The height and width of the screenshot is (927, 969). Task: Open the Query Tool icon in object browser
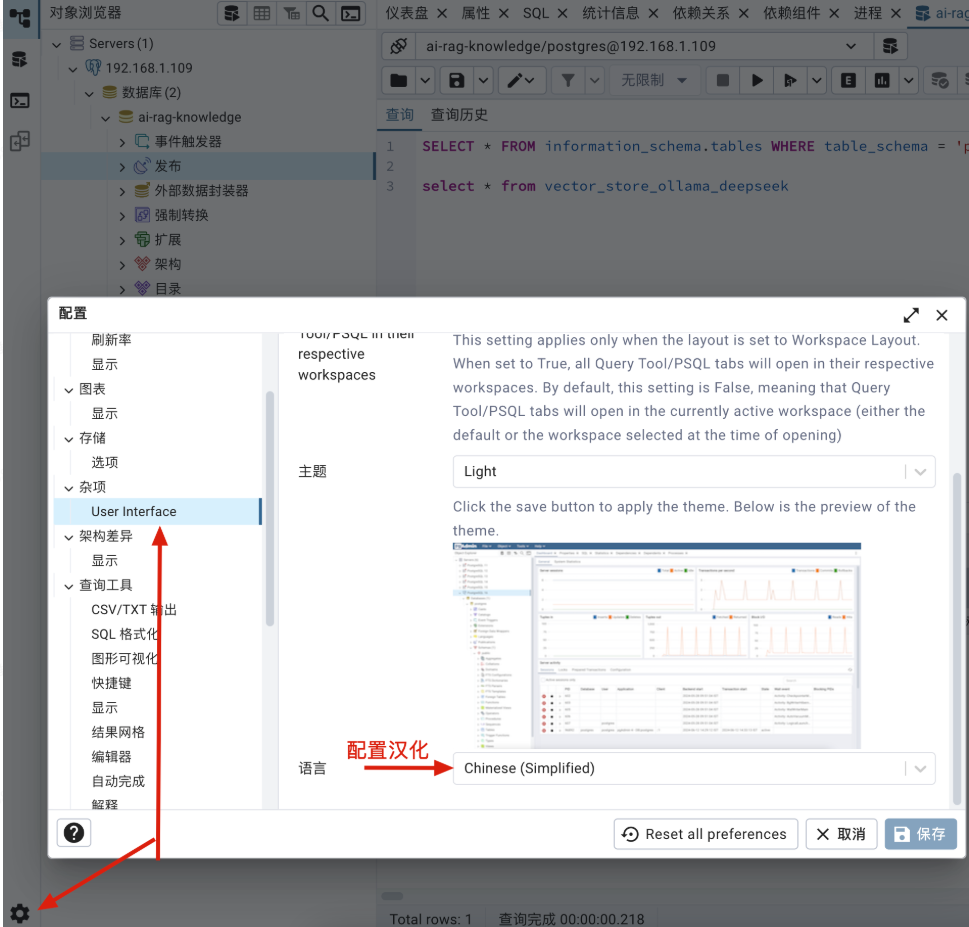coord(232,13)
